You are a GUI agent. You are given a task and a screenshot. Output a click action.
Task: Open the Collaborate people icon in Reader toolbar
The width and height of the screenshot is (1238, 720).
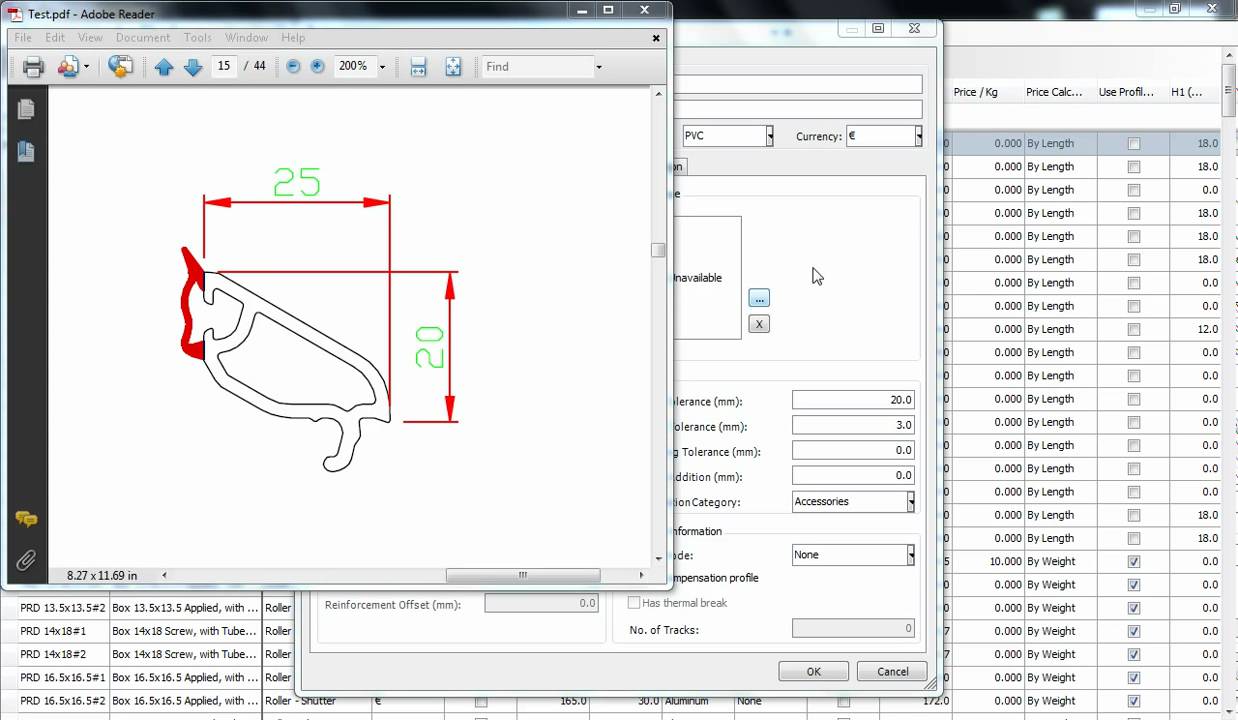point(68,67)
